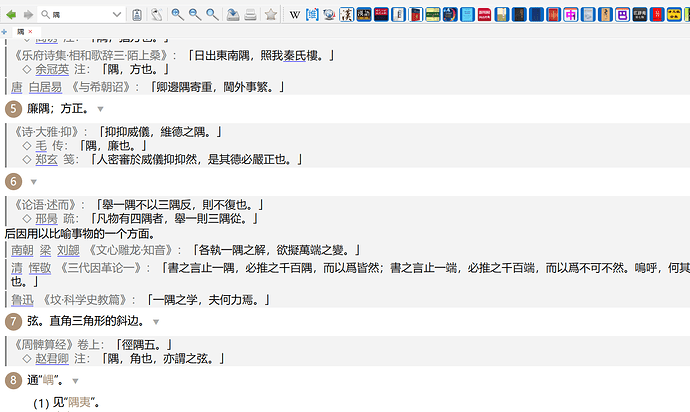Click the citation 《周髀算经》卷上

click(57, 345)
